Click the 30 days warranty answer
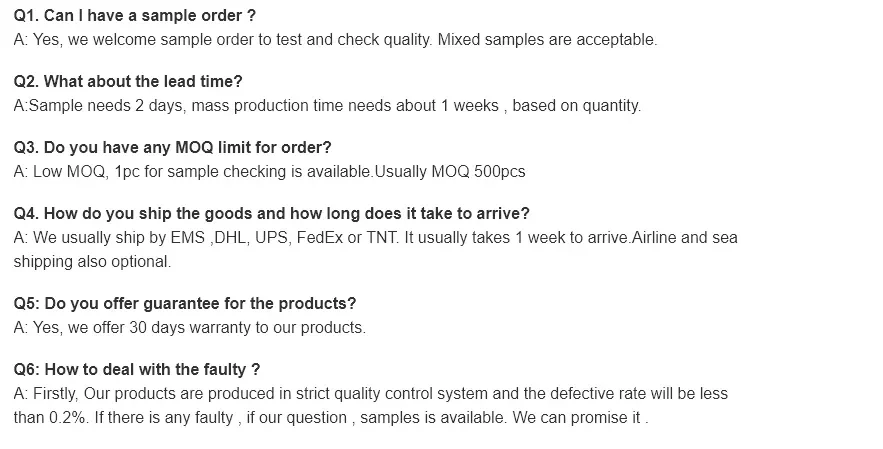The image size is (883, 449). (190, 327)
